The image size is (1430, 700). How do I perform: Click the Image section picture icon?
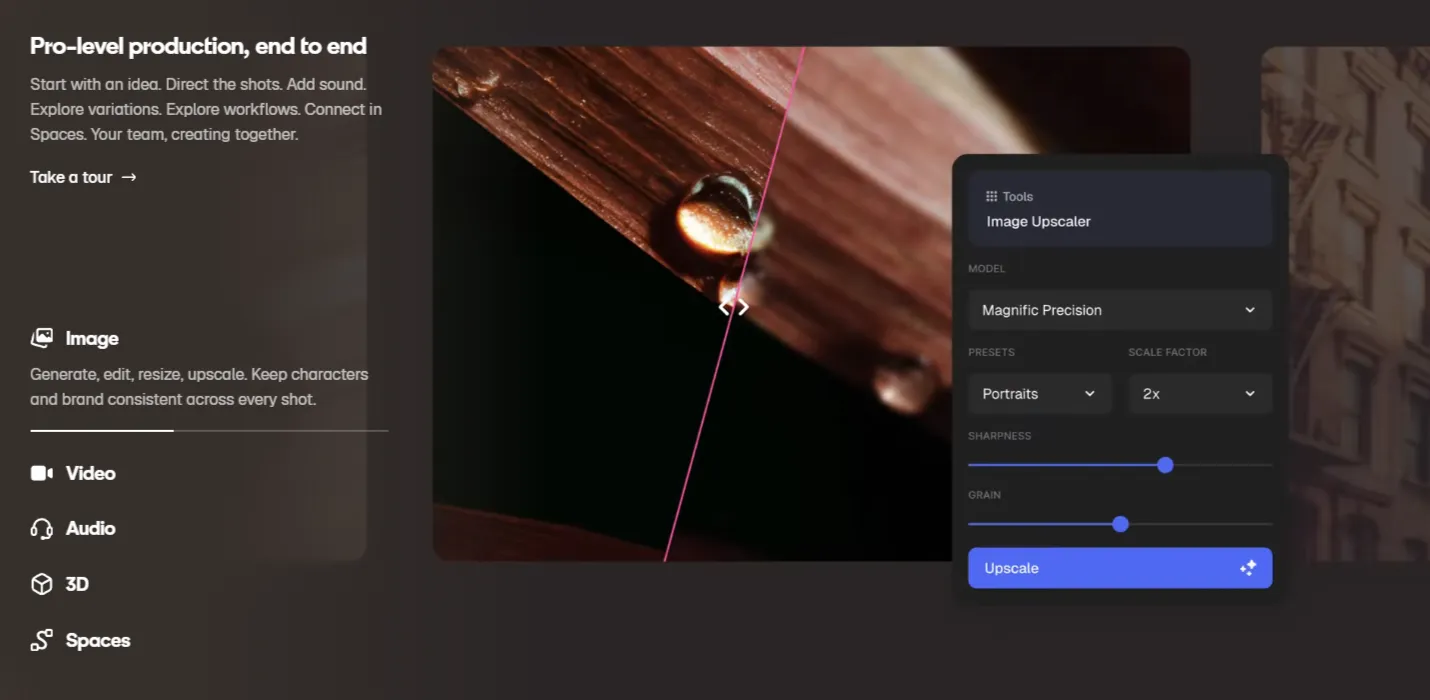coord(42,338)
